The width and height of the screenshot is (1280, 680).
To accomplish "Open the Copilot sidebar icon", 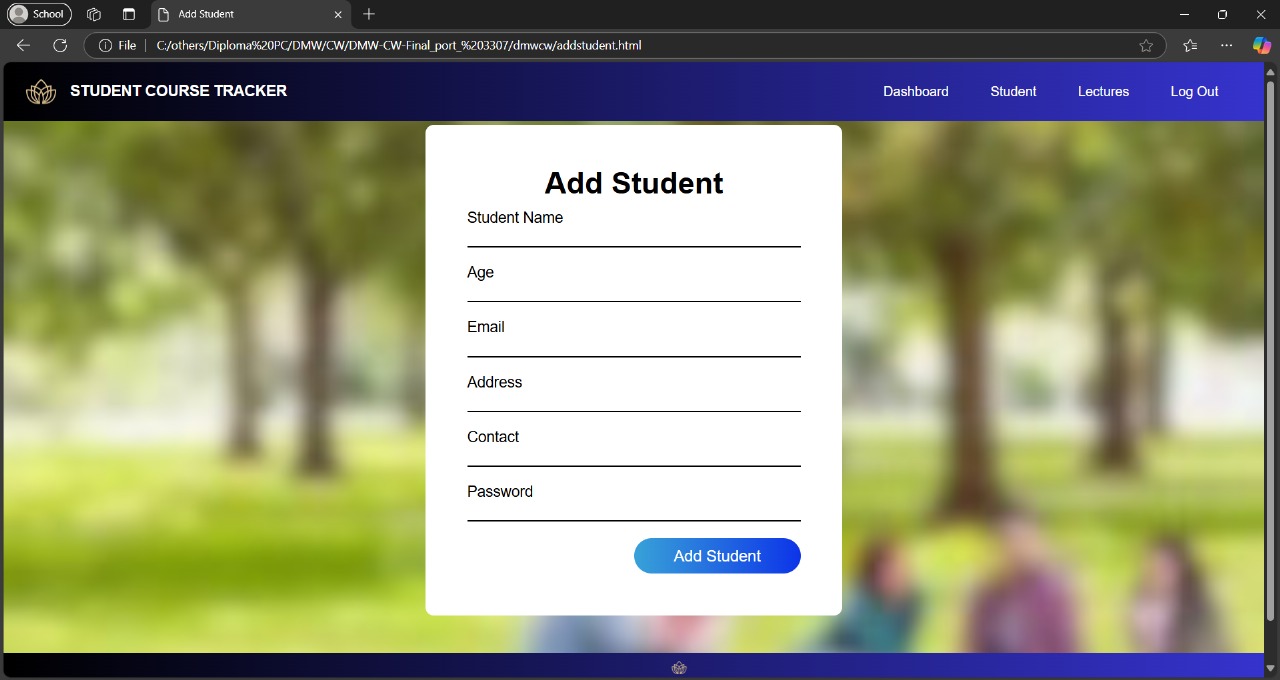I will (x=1262, y=46).
